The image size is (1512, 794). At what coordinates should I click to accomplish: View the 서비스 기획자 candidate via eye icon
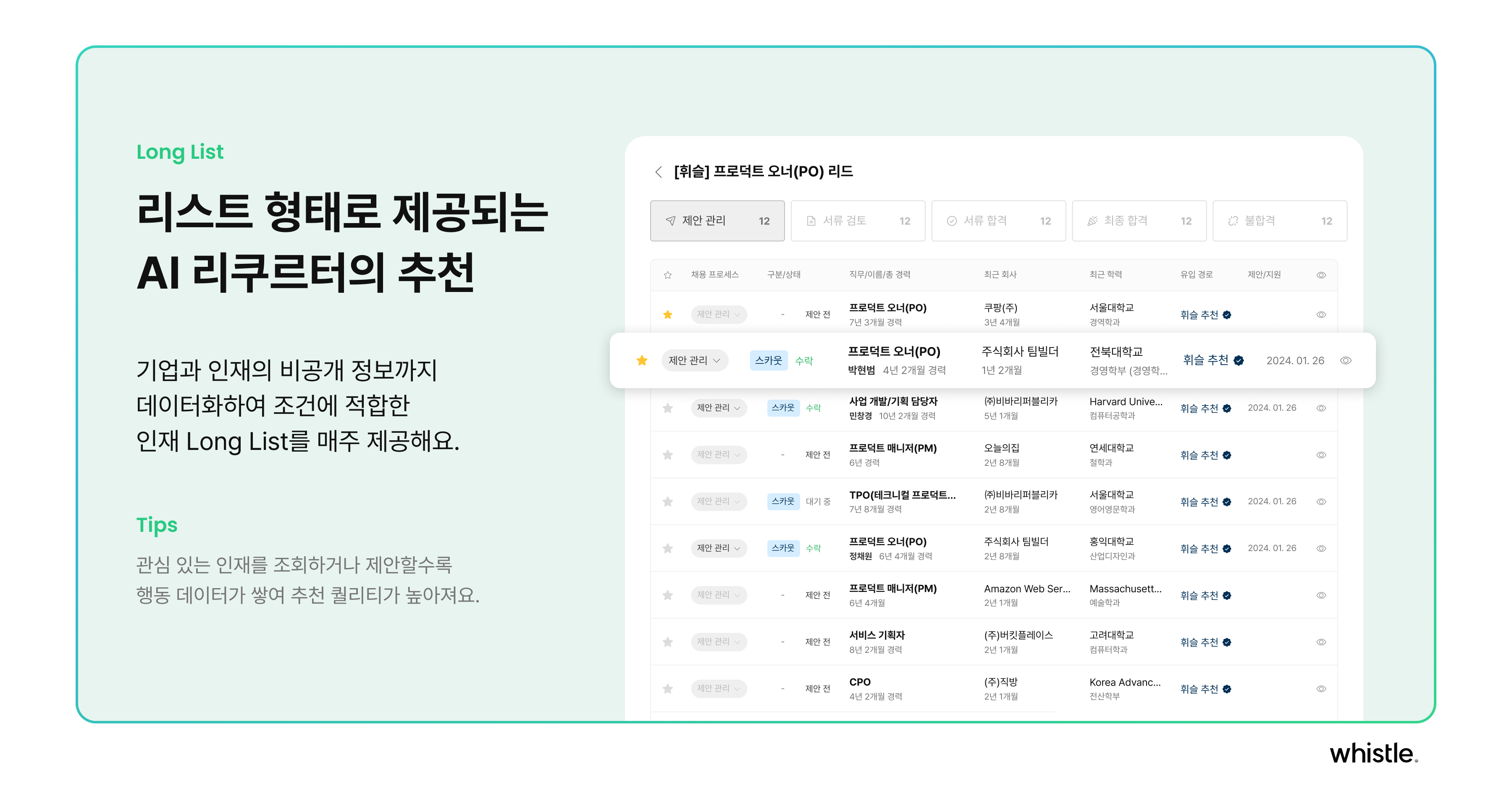pyautogui.click(x=1320, y=642)
